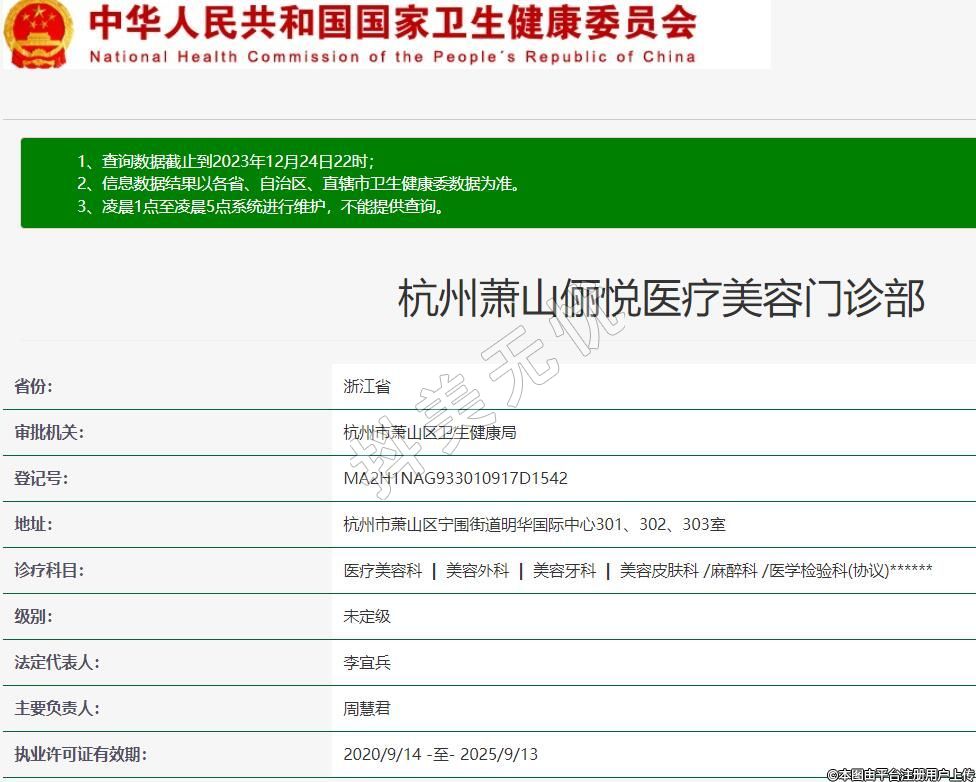
Task: Click the Chinese commission name in the header
Action: pos(392,22)
